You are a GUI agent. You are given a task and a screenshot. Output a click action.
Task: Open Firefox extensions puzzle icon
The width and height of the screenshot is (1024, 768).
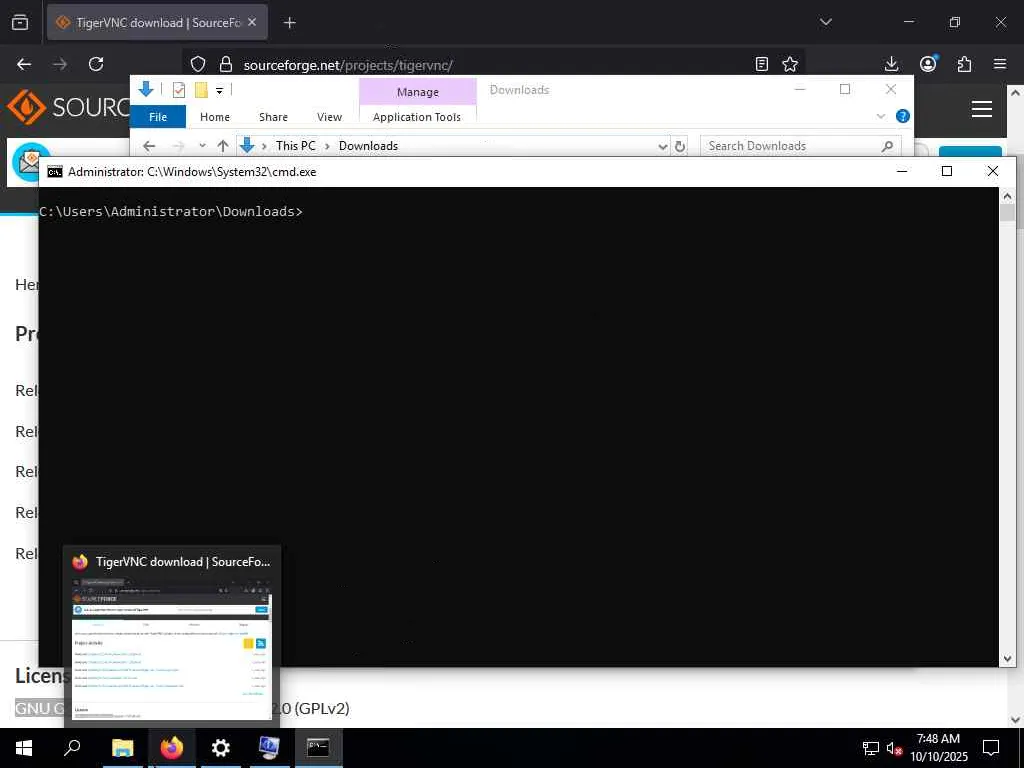click(x=964, y=64)
